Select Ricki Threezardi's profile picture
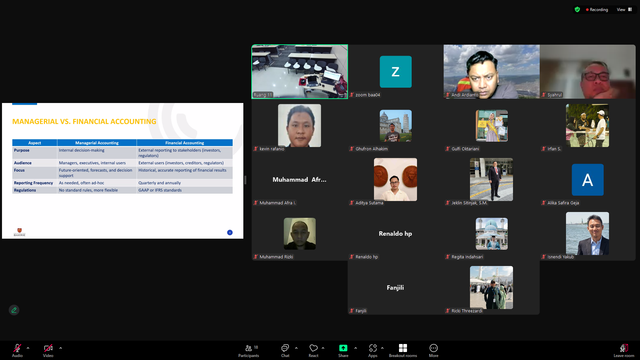This screenshot has width=640, height=360. [x=491, y=287]
